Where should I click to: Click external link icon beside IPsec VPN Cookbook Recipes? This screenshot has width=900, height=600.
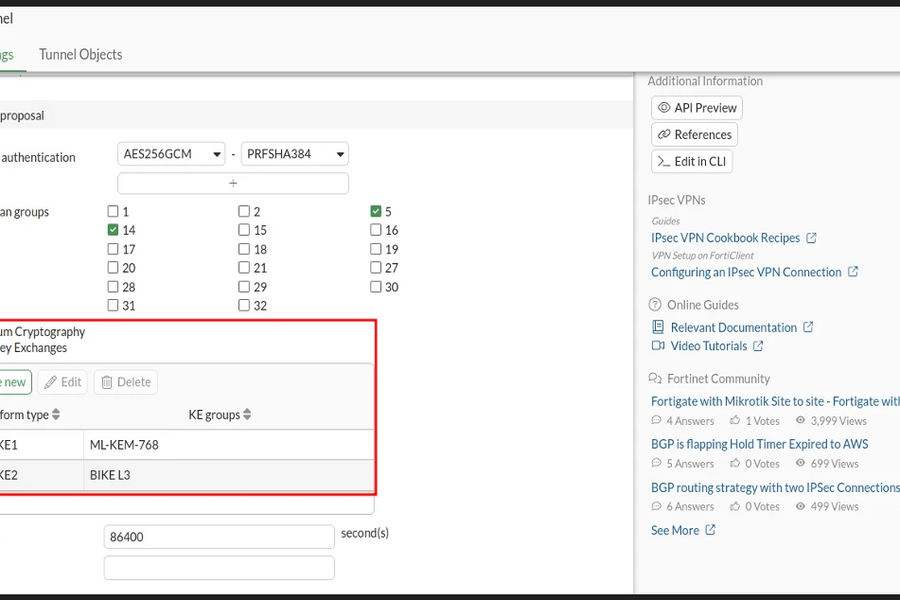[811, 238]
